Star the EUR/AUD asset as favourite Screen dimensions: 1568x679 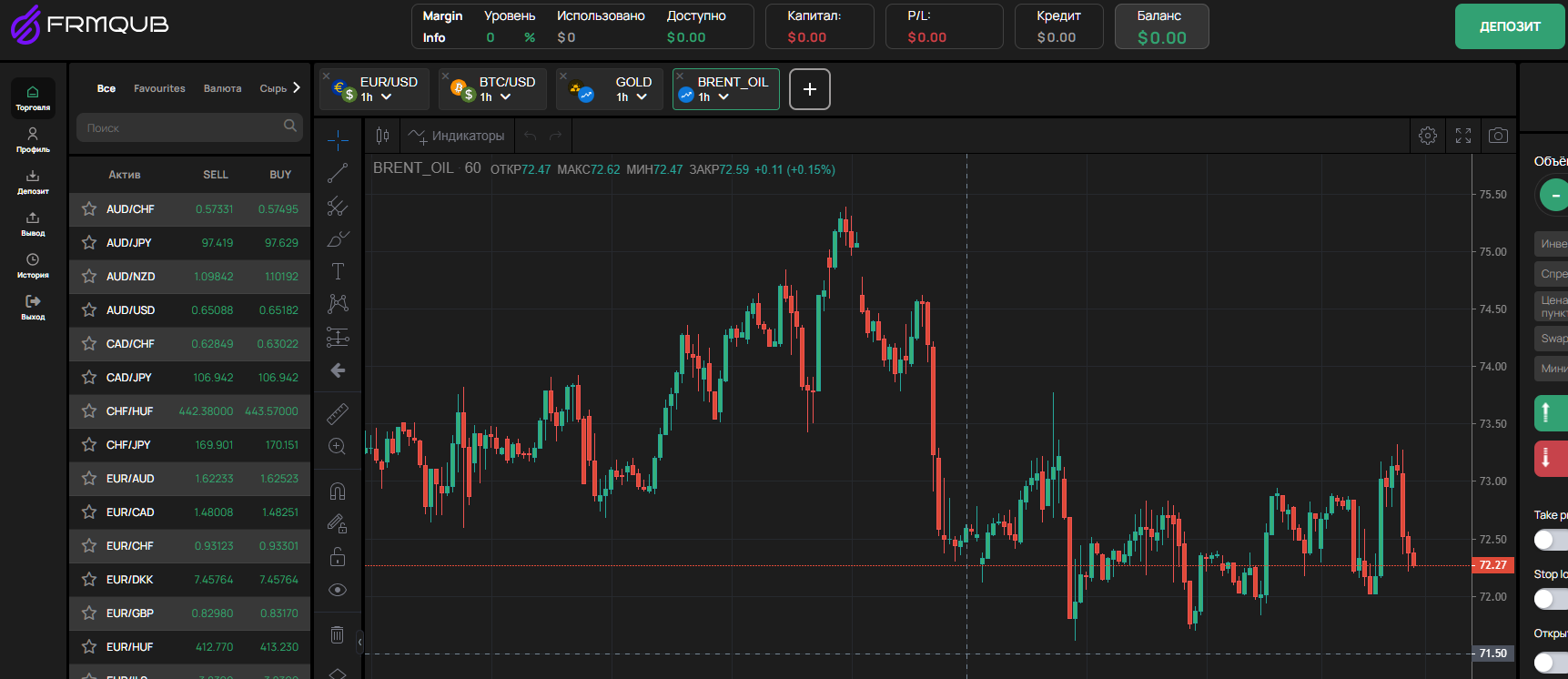(89, 479)
